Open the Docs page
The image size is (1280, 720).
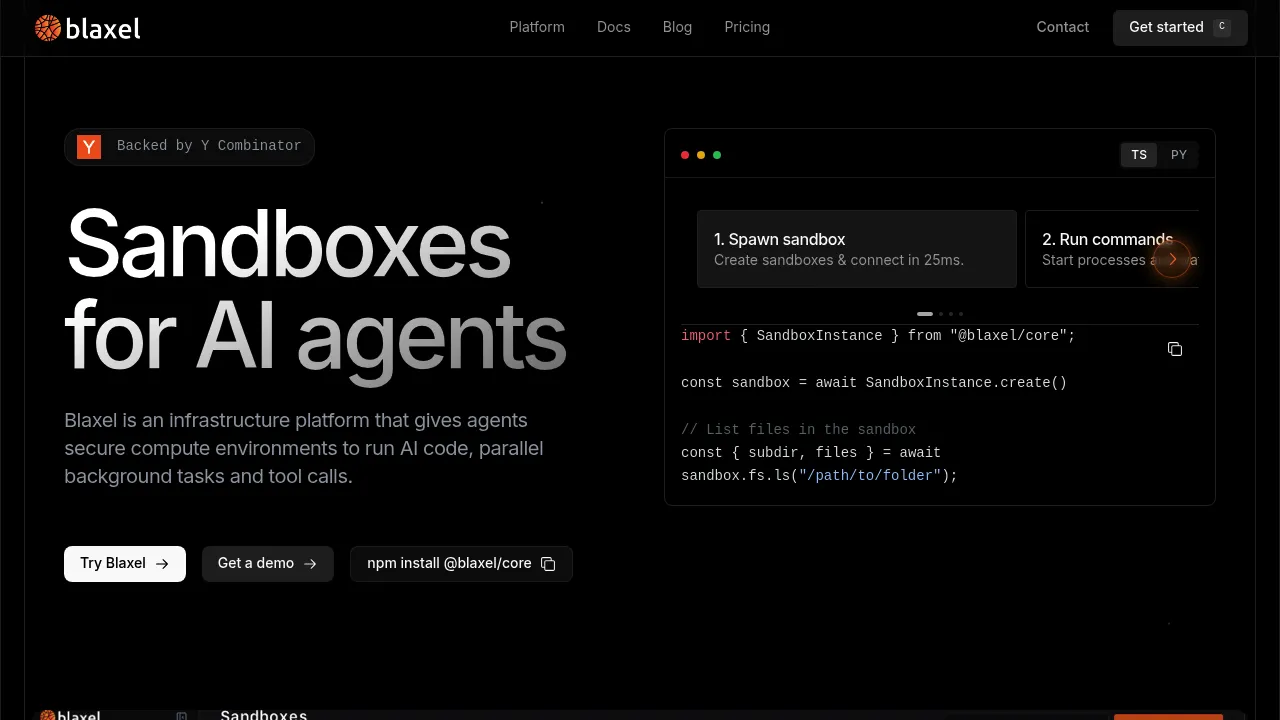pos(614,27)
